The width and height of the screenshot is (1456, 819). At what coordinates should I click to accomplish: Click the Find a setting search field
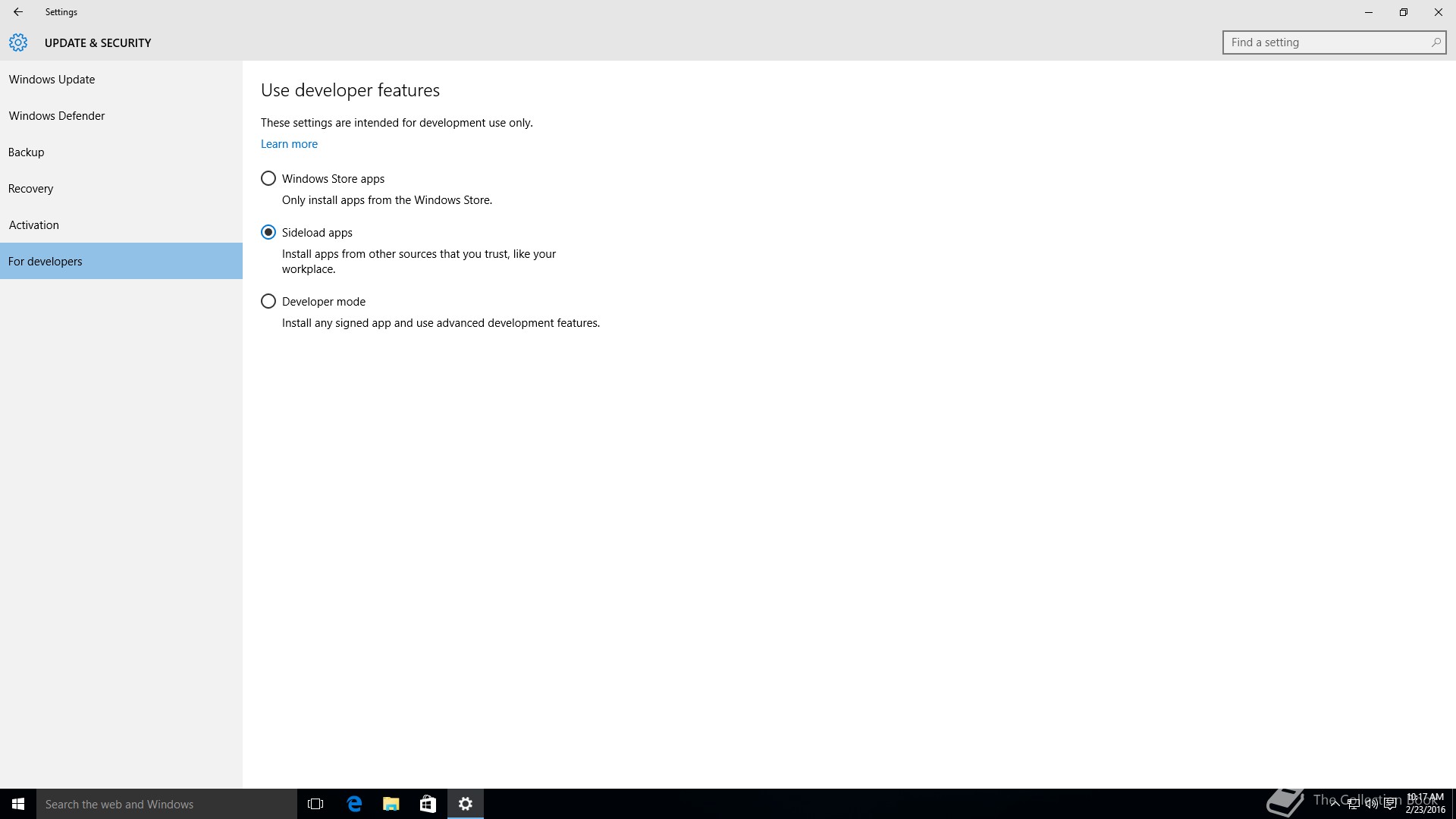tap(1323, 42)
